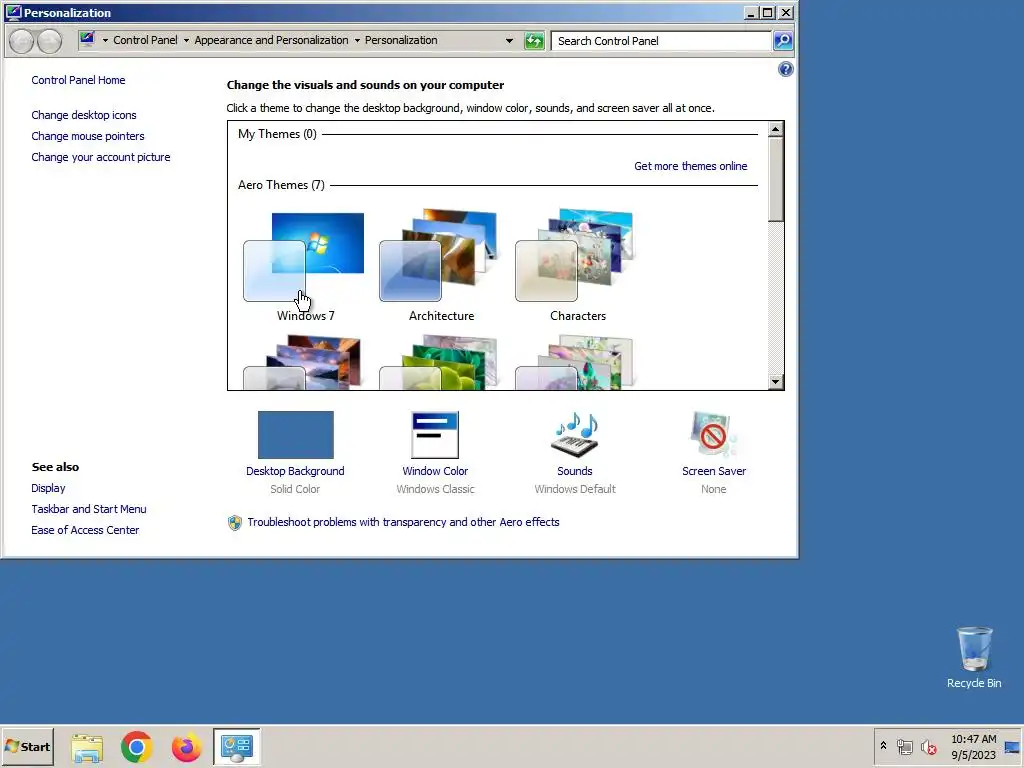1024x768 pixels.
Task: Open the Recycle Bin on desktop
Action: coord(974,657)
